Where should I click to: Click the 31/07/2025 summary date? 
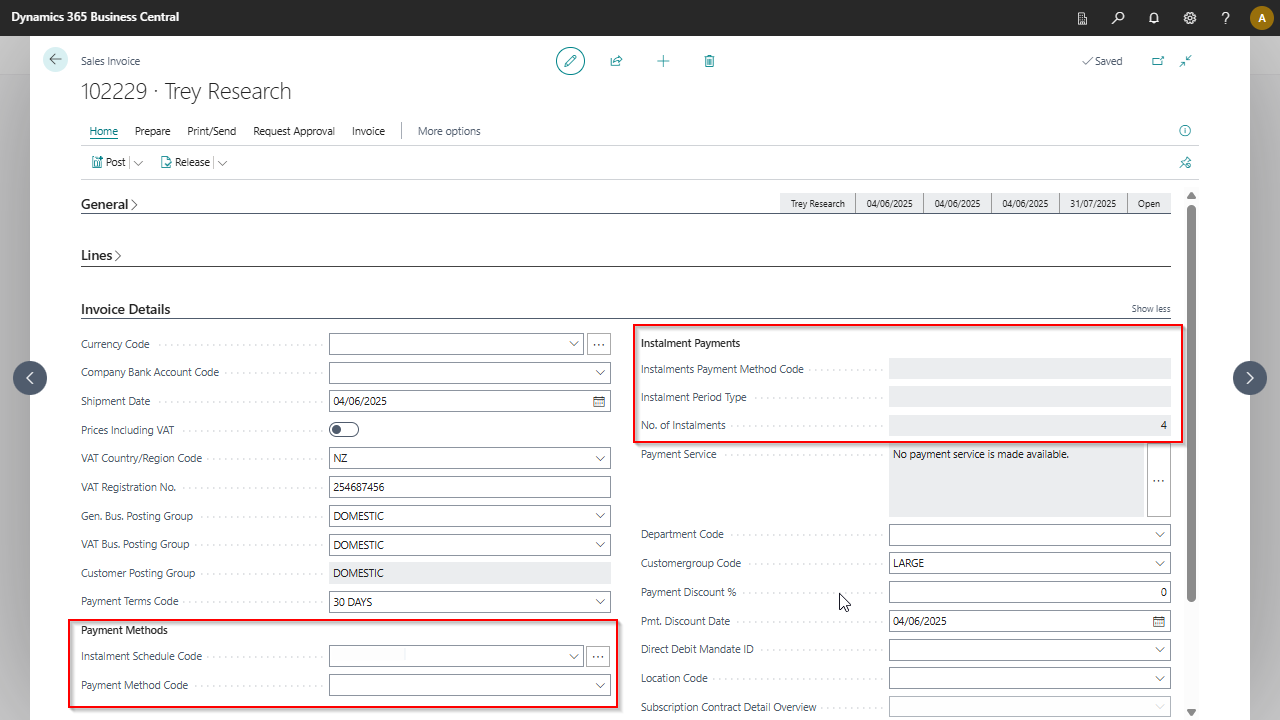click(1092, 203)
